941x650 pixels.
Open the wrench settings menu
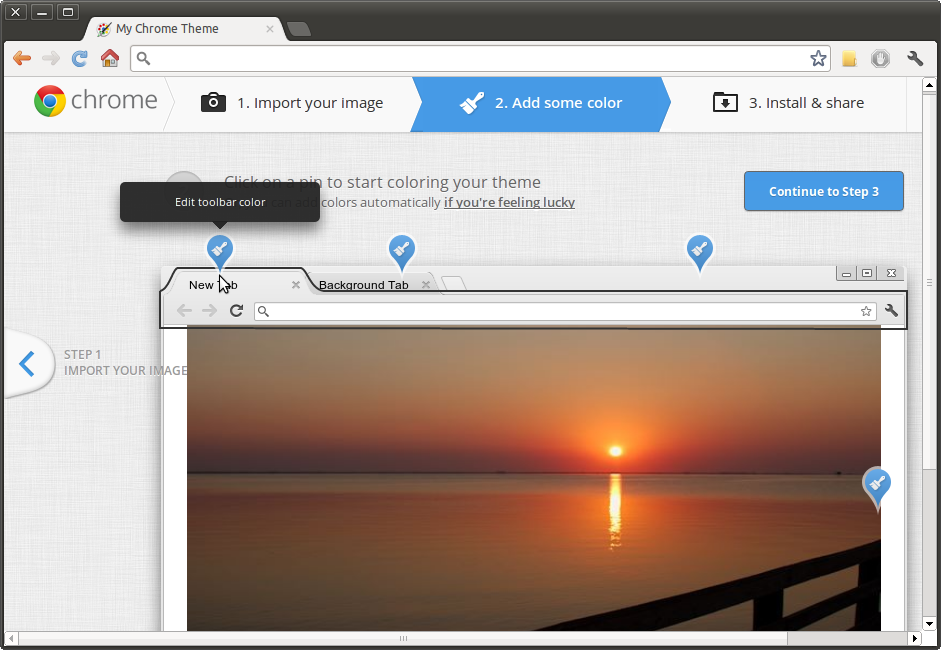[914, 59]
